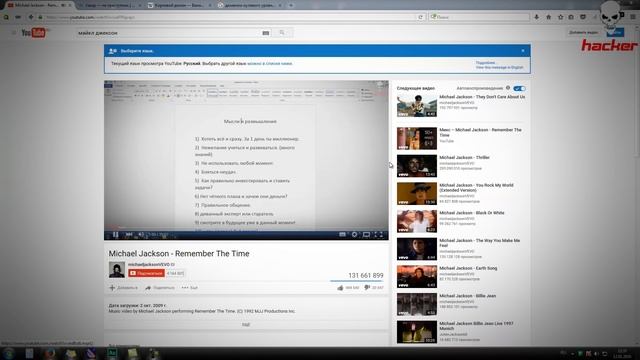The width and height of the screenshot is (640, 360).
Task: Open Firefox downloads arrow icon
Action: 536,17
